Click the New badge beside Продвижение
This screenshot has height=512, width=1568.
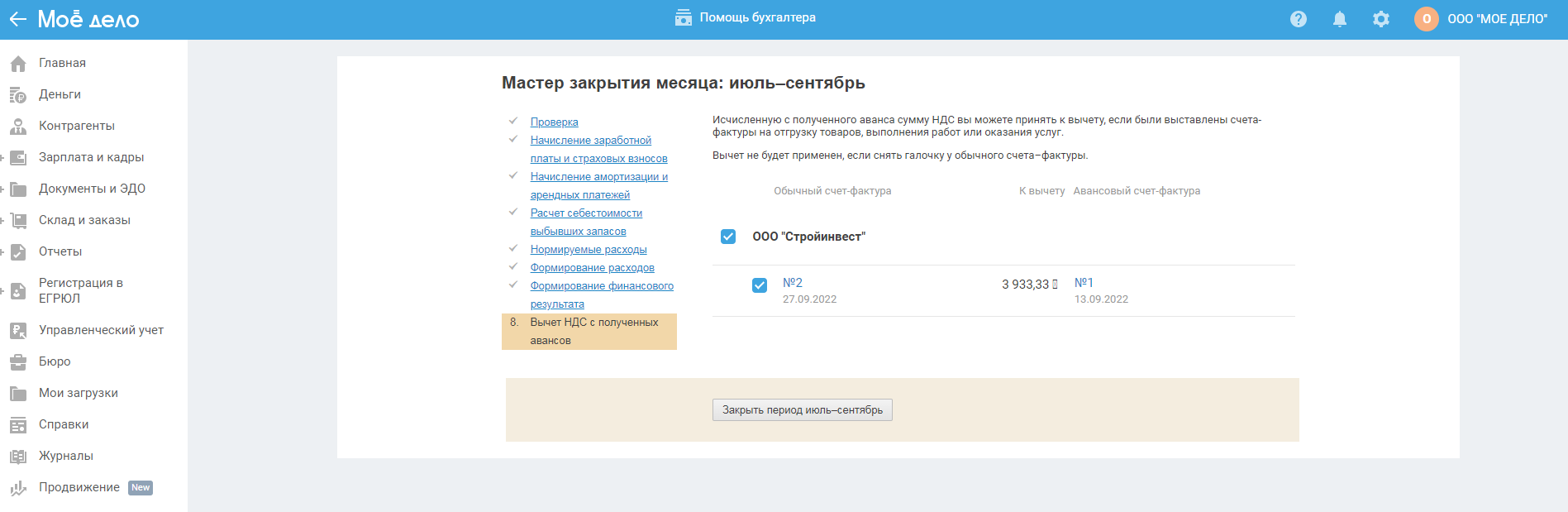(x=141, y=488)
